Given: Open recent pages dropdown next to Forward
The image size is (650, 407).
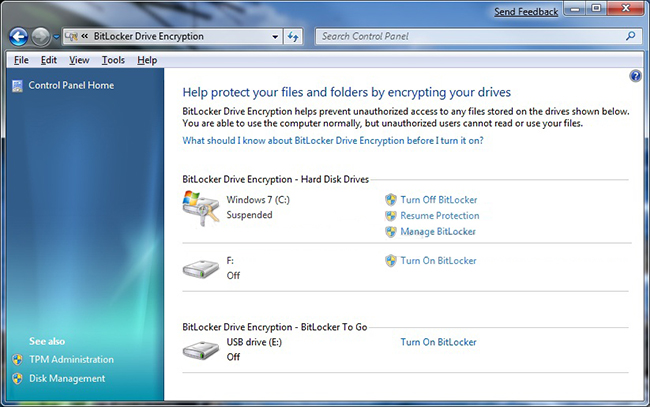Looking at the screenshot, I should click(x=56, y=37).
